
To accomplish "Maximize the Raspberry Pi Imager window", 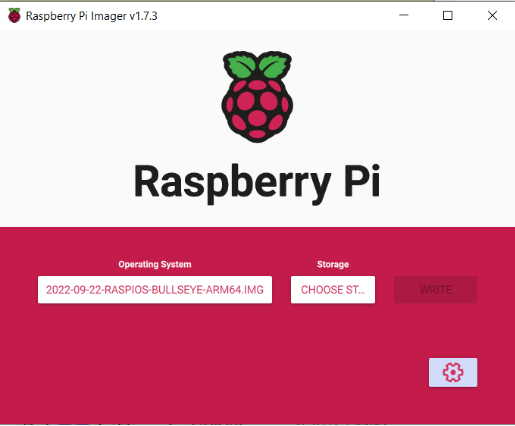I will coord(447,16).
